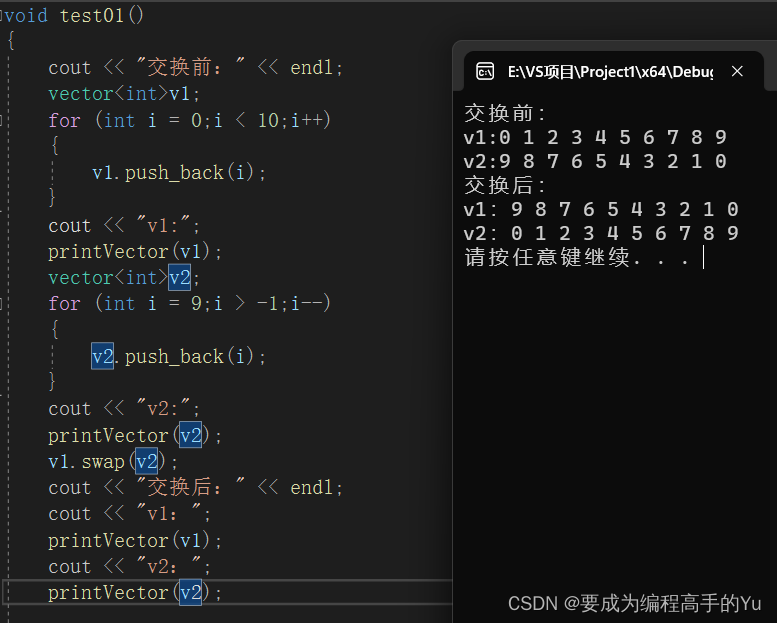Viewport: 777px width, 623px height.
Task: Click the 'v2.push_back(i);' statement
Action: (179, 356)
